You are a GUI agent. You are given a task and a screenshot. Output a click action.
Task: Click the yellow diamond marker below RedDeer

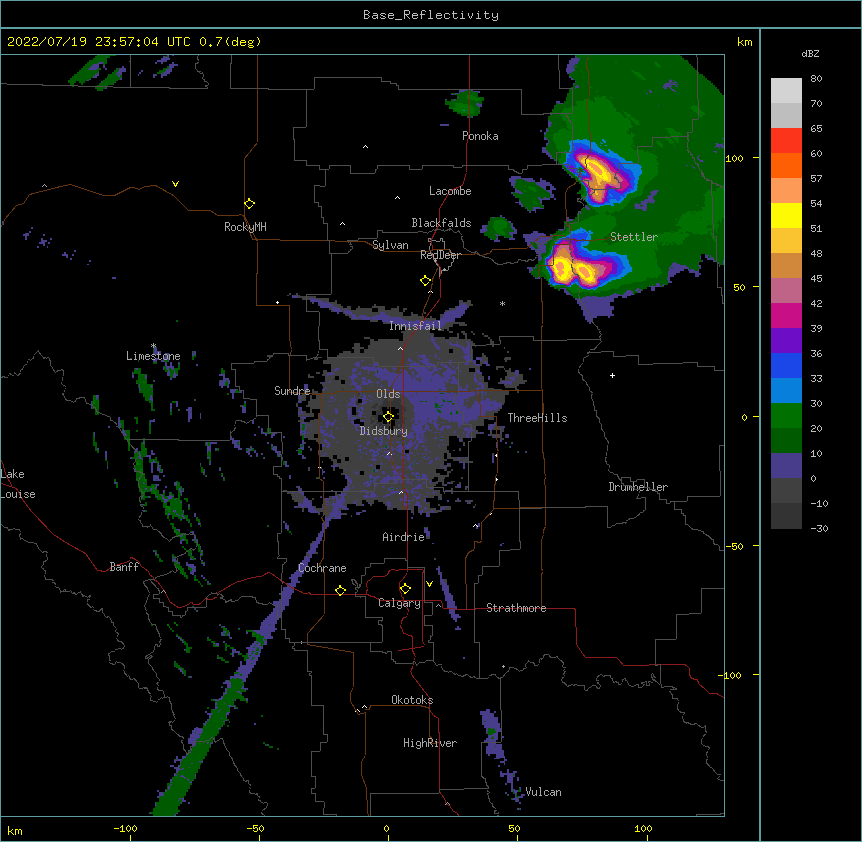pos(425,281)
